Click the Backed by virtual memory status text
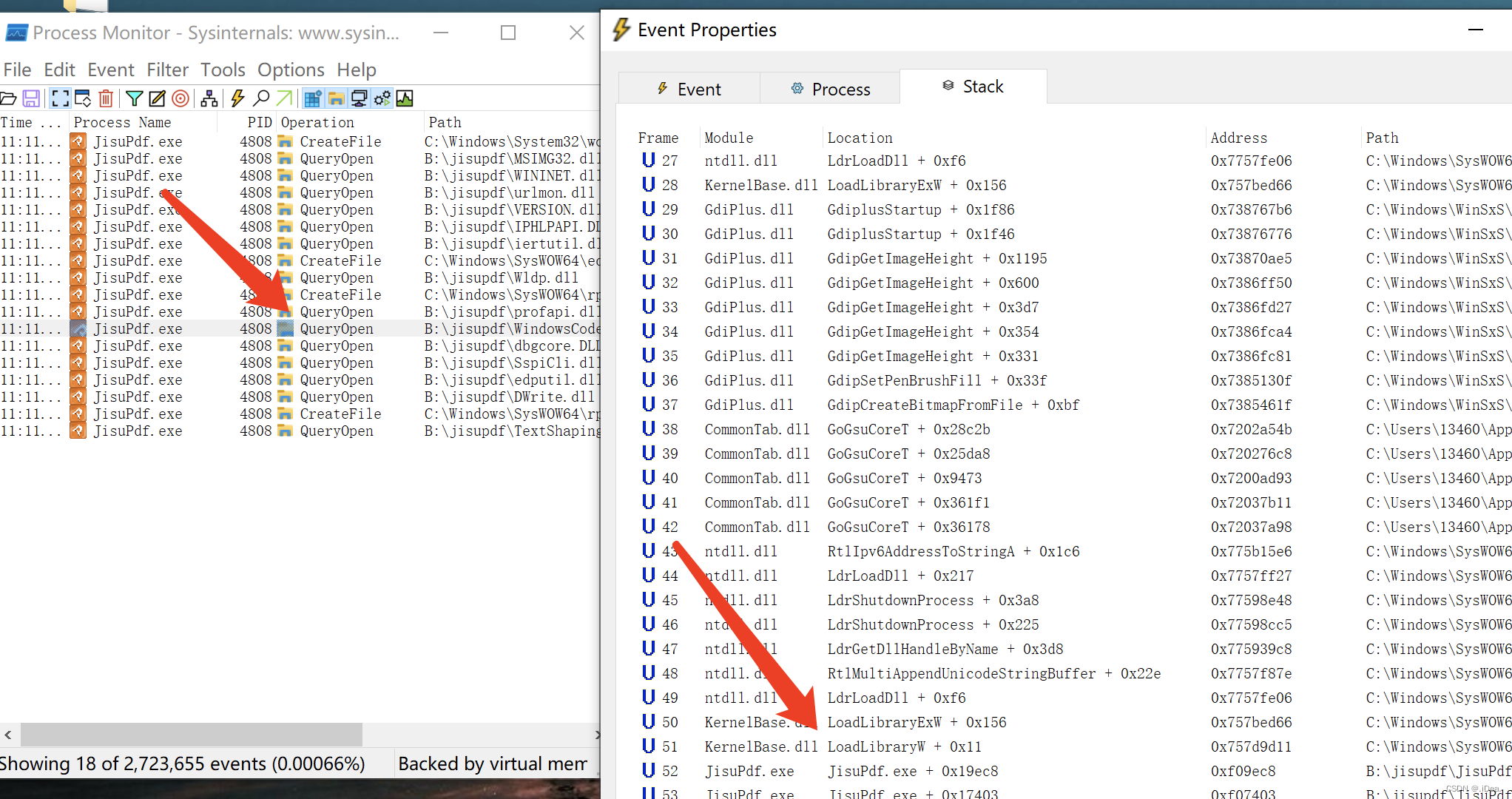This screenshot has height=799, width=1512. [x=493, y=763]
